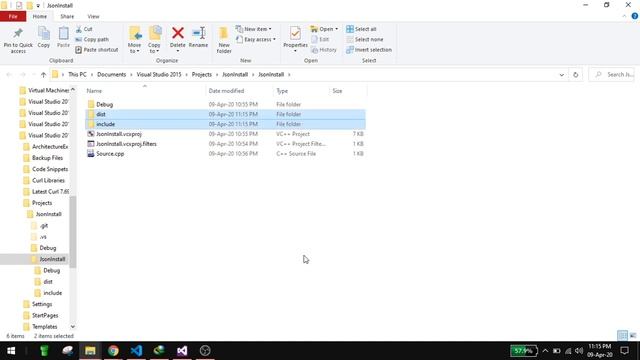Open Visual Studio from taskbar
Viewport: 640px width, 360px height.
point(182,351)
